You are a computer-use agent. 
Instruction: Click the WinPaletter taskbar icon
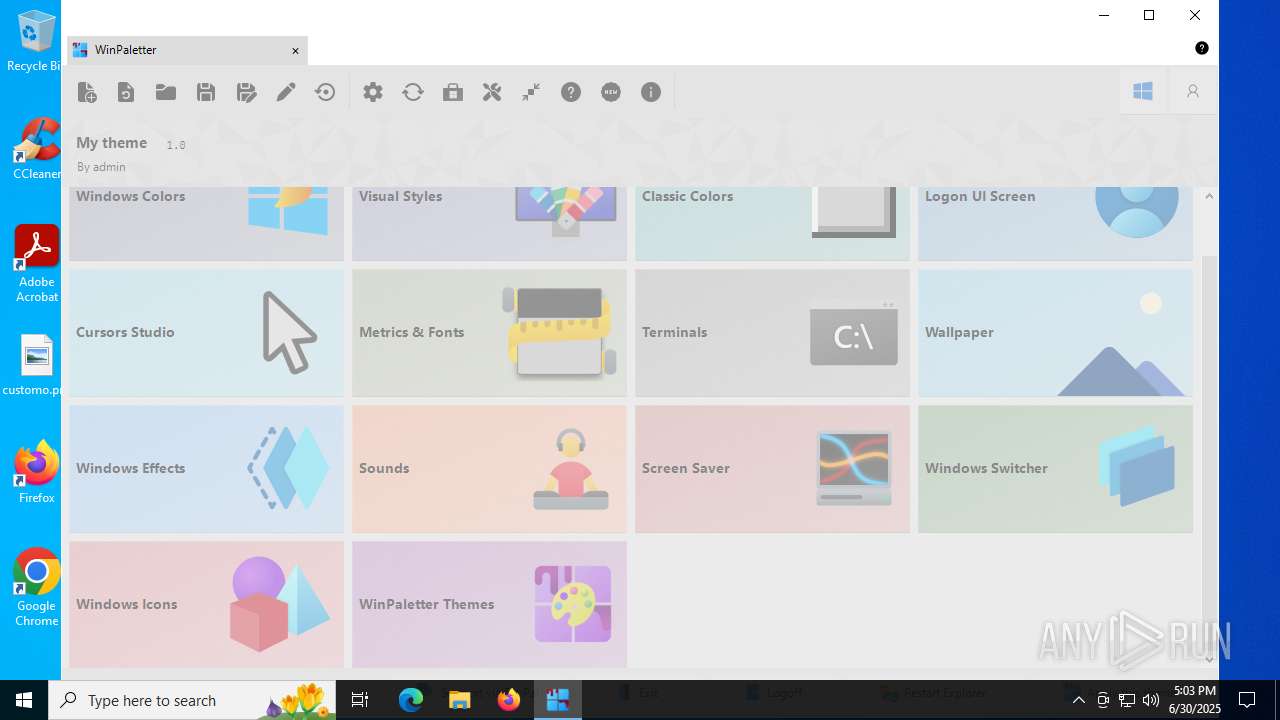[x=558, y=700]
